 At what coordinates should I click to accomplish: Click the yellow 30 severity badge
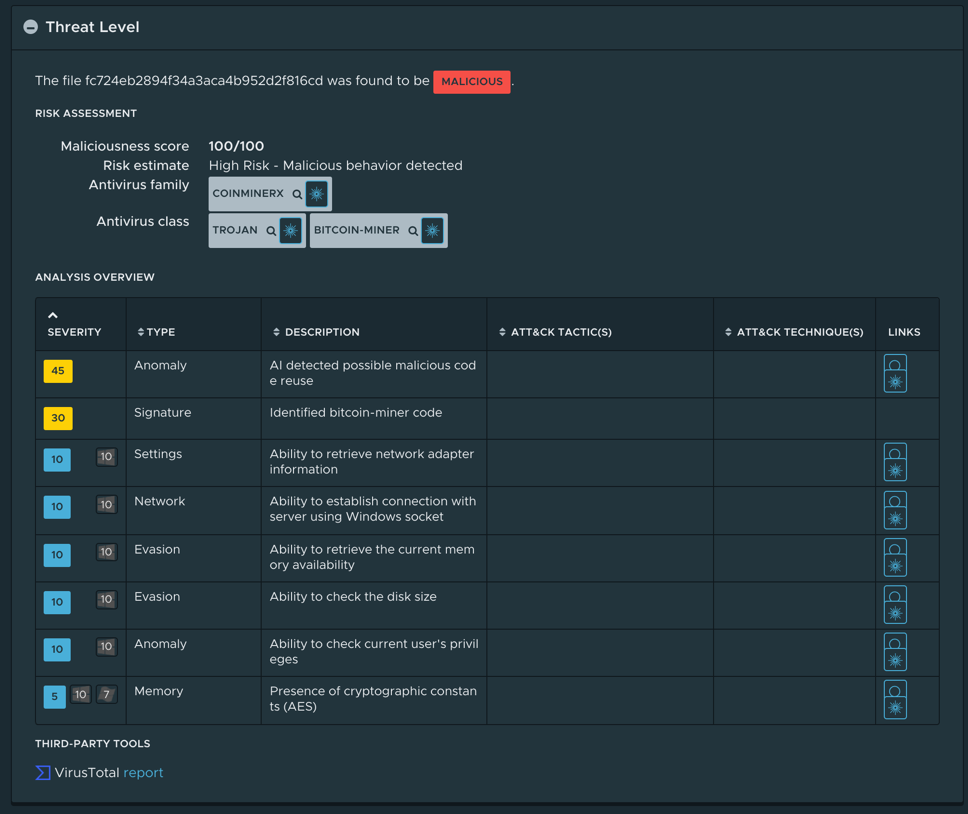(x=58, y=418)
